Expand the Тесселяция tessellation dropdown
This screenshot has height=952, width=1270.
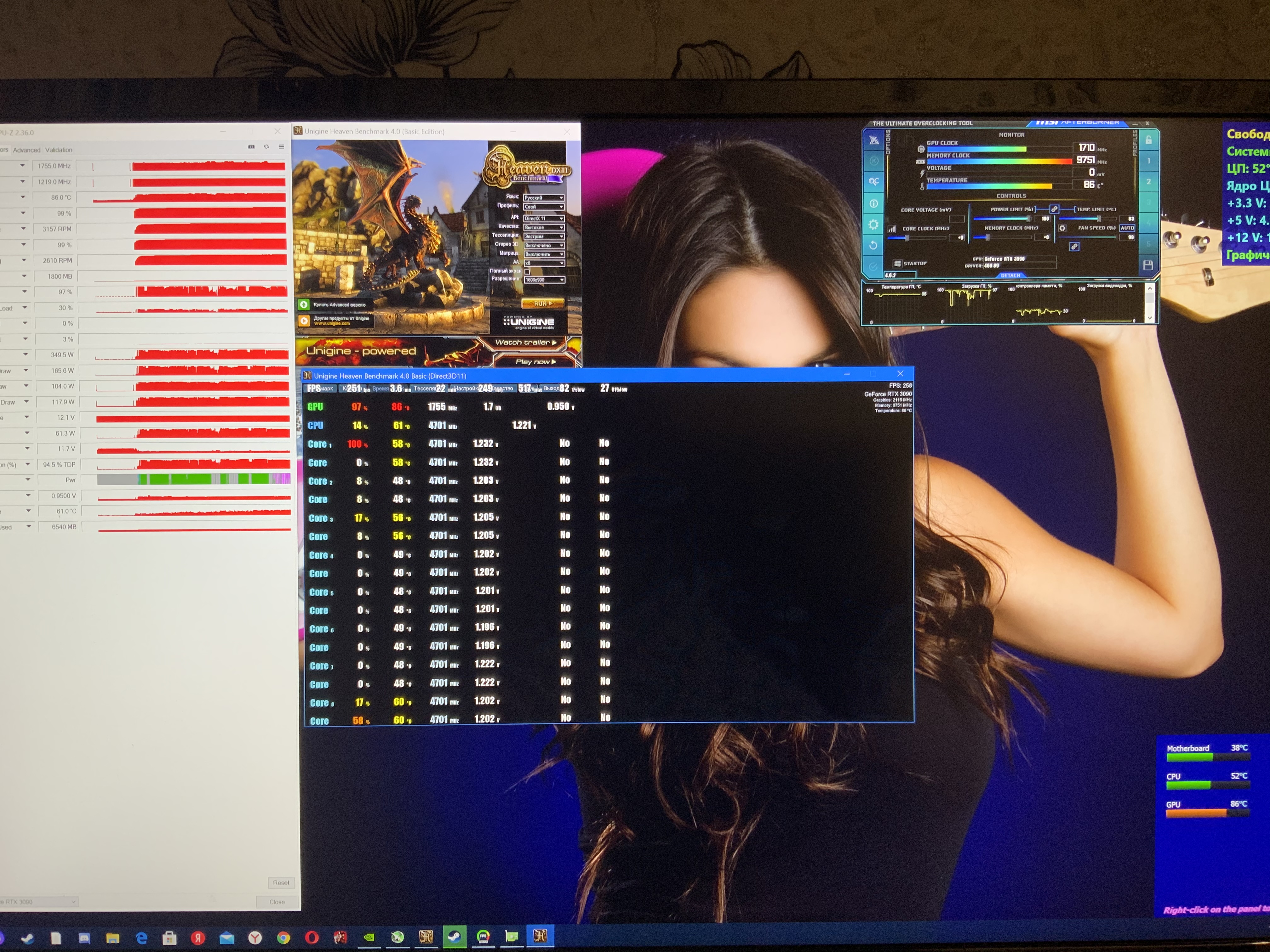[x=544, y=236]
